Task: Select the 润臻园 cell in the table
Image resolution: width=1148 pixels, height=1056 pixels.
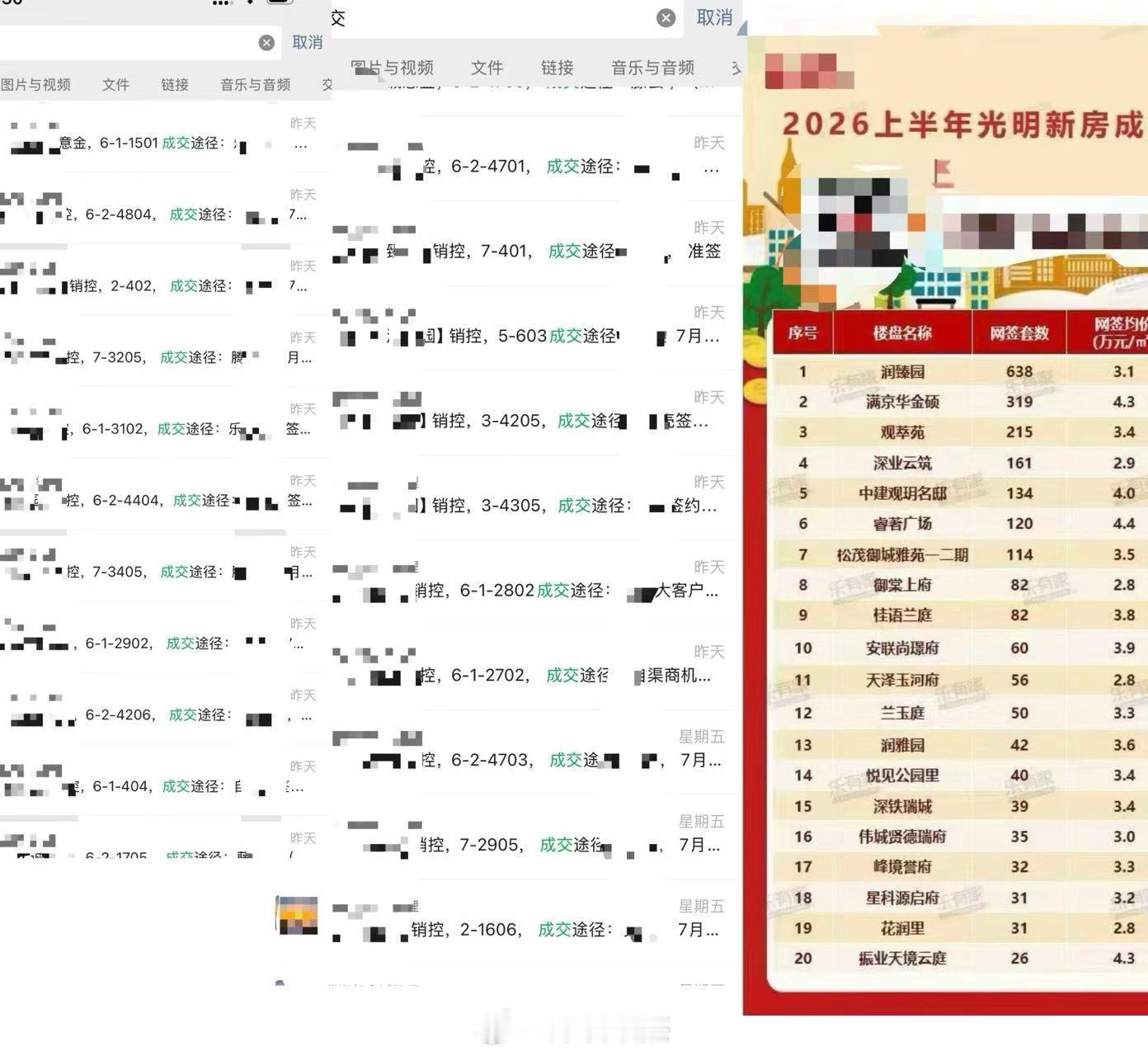Action: coord(902,372)
